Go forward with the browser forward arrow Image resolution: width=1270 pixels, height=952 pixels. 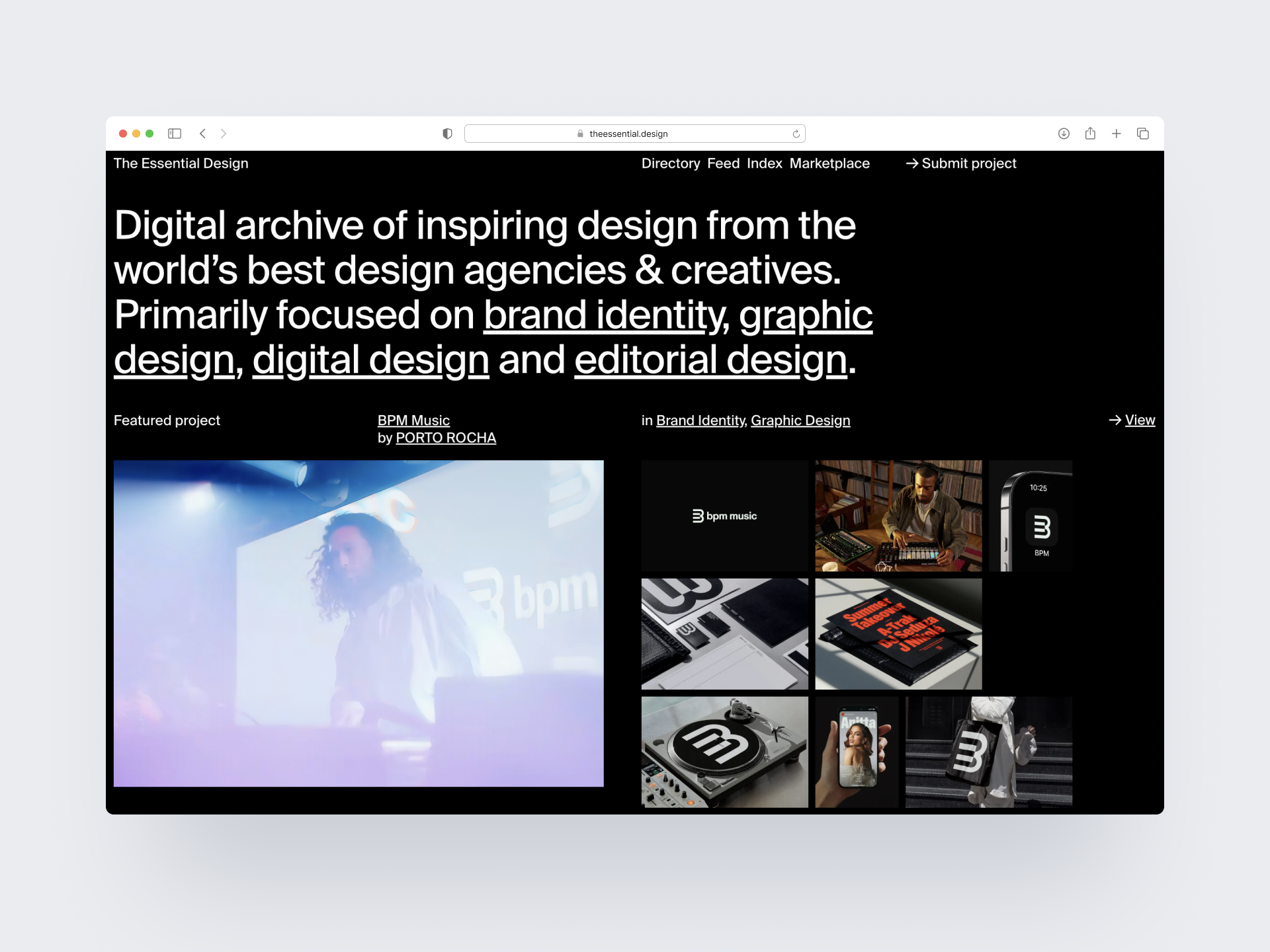tap(224, 134)
